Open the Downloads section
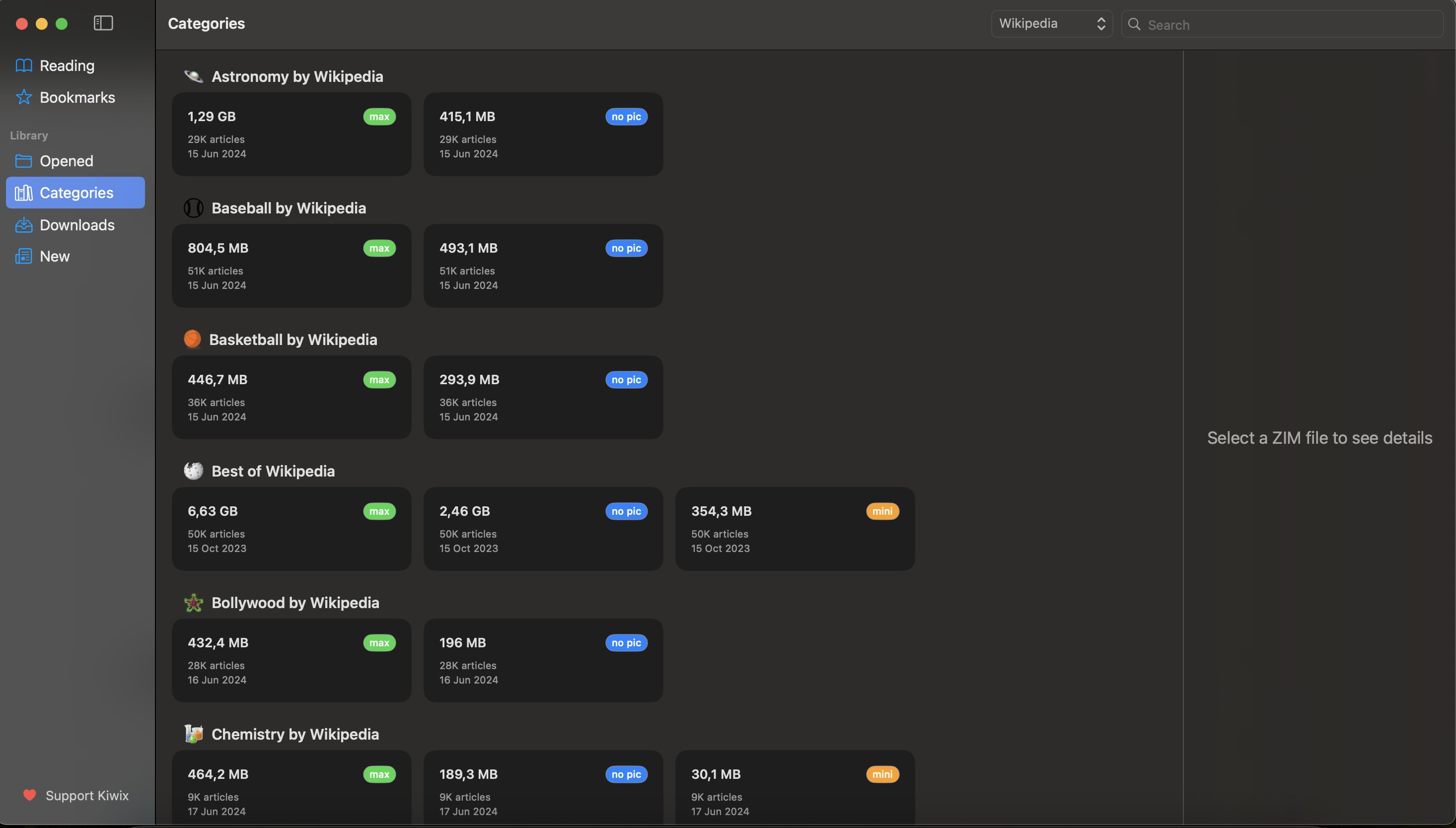1456x828 pixels. point(75,225)
